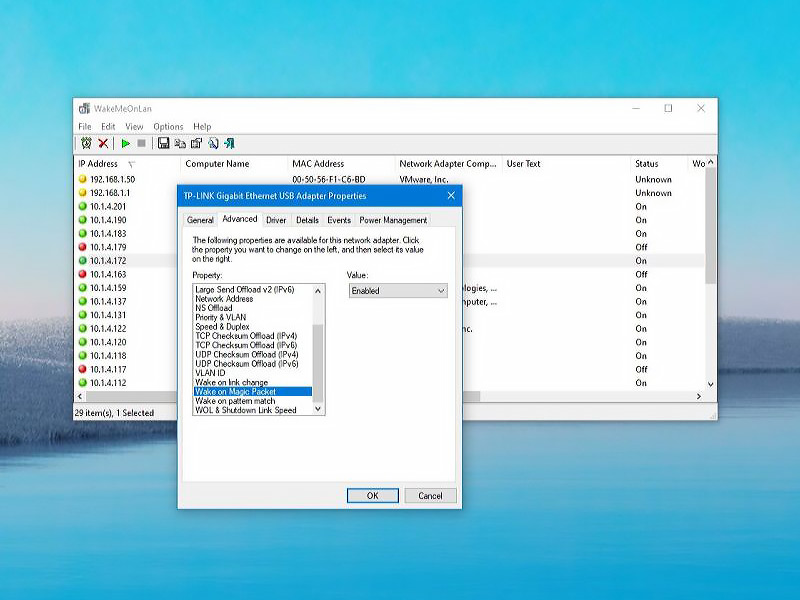
Task: Click the Exit toolbar icon
Action: [x=229, y=144]
